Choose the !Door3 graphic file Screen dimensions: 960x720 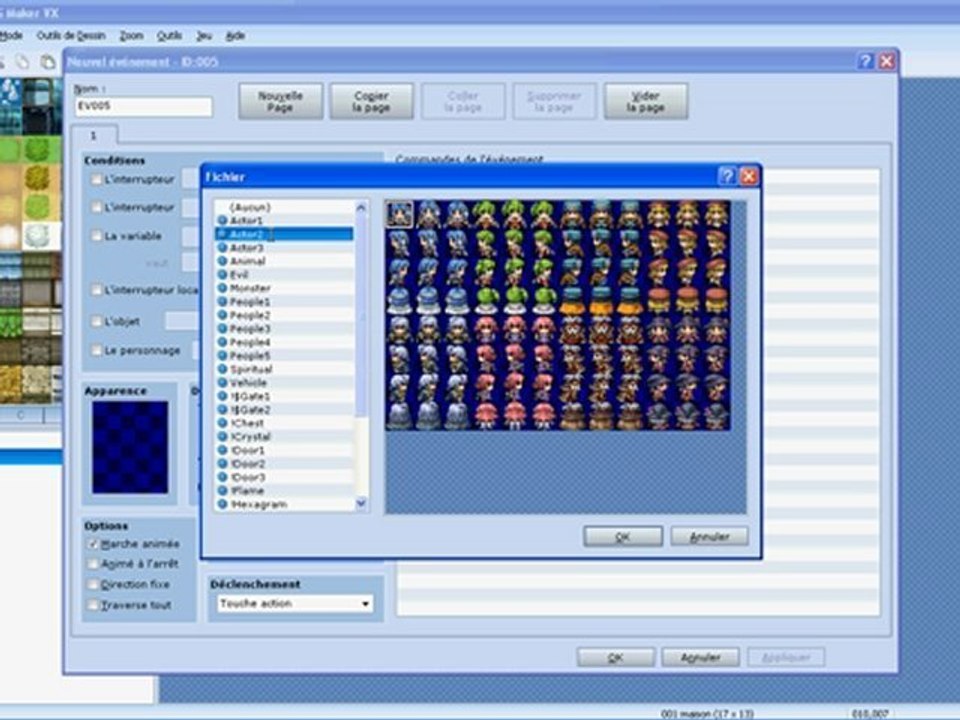click(x=284, y=476)
